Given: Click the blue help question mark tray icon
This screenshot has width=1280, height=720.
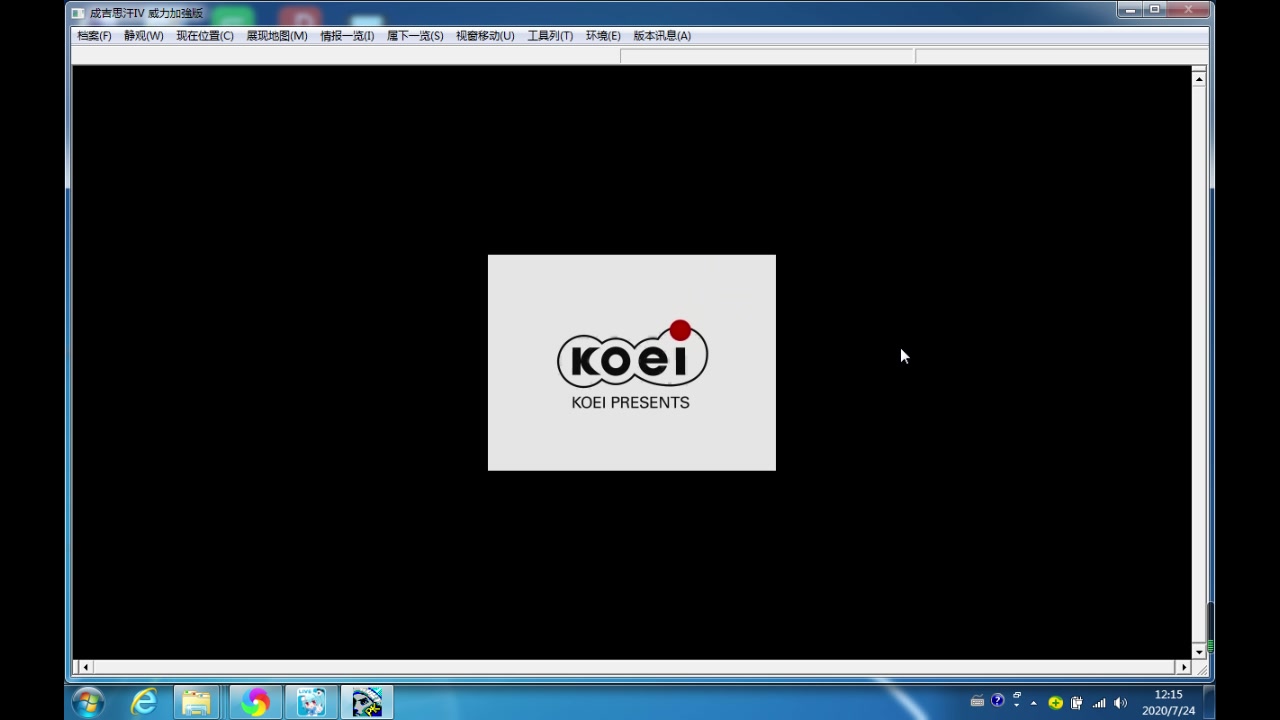Looking at the screenshot, I should click(x=997, y=701).
